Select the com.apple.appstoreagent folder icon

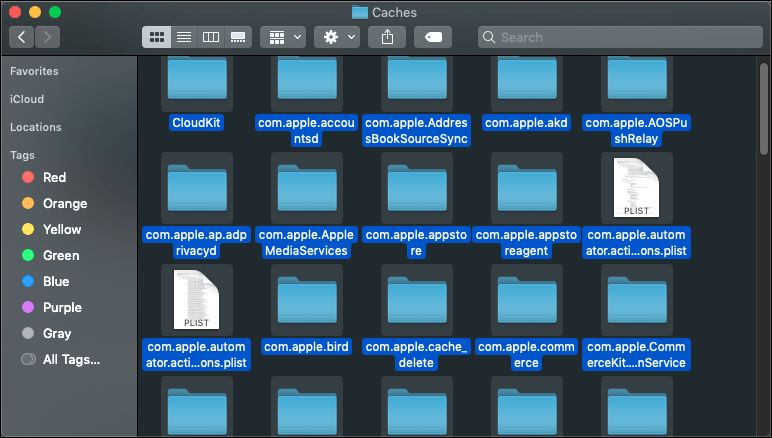point(527,188)
